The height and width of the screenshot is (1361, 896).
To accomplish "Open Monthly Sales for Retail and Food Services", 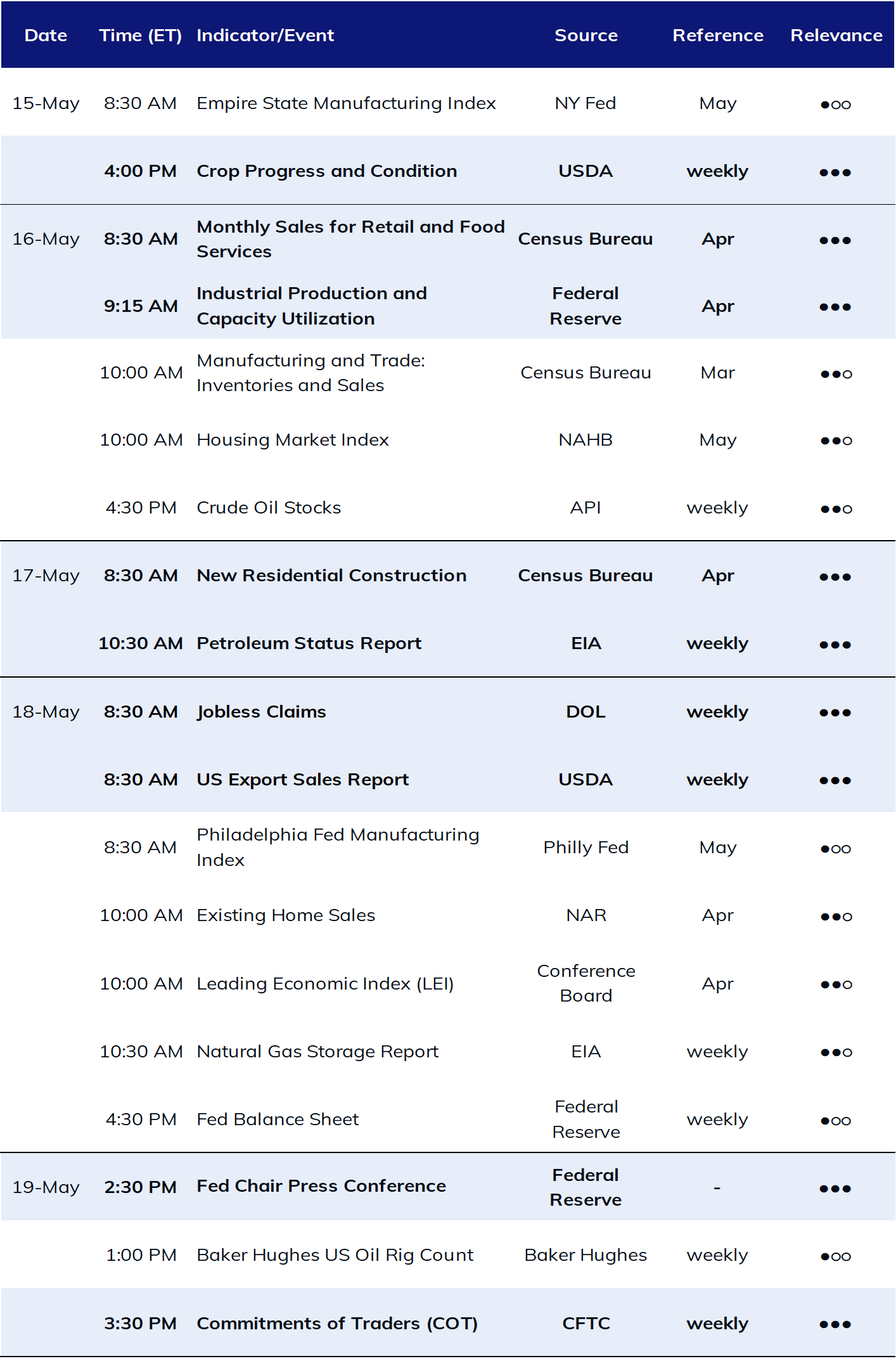I will [x=350, y=239].
